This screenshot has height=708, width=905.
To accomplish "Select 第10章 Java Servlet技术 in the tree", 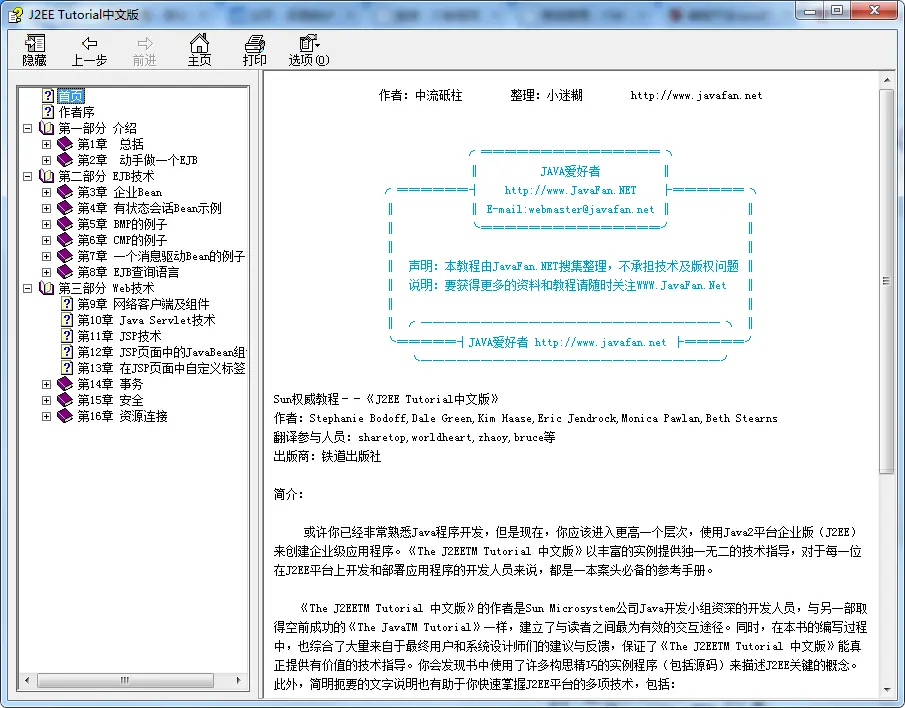I will [x=146, y=320].
